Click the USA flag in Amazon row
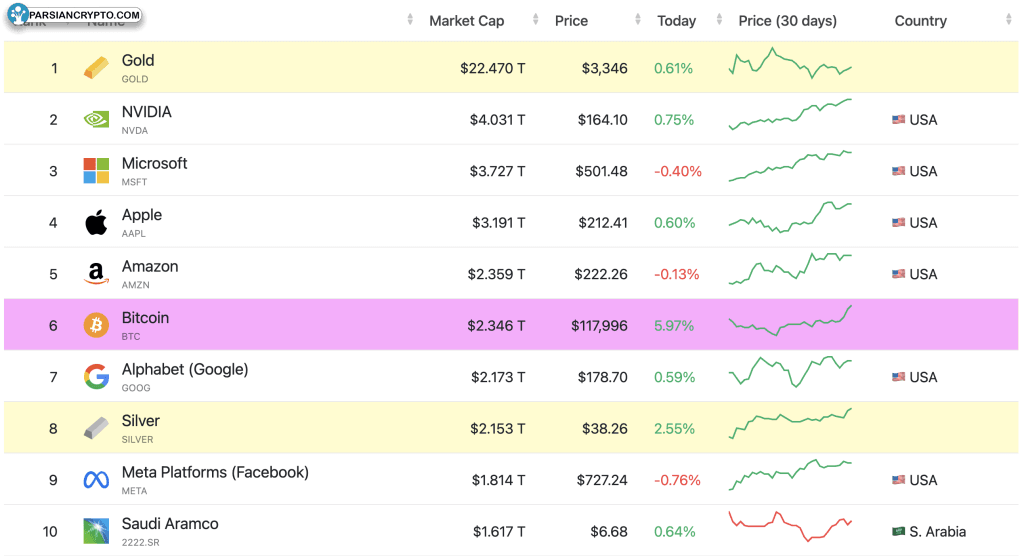 click(899, 274)
